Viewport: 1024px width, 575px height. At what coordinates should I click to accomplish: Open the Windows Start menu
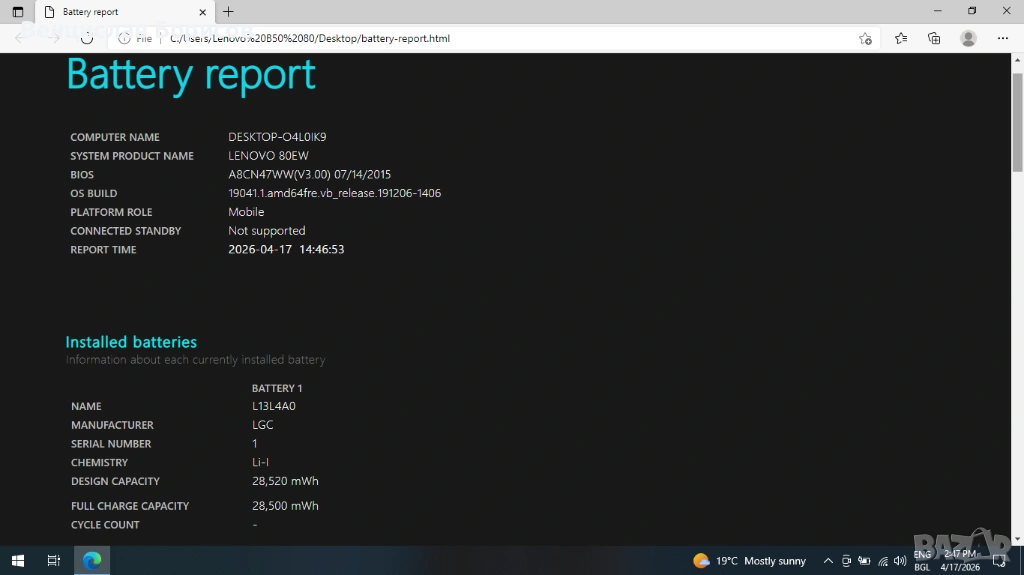tap(18, 561)
